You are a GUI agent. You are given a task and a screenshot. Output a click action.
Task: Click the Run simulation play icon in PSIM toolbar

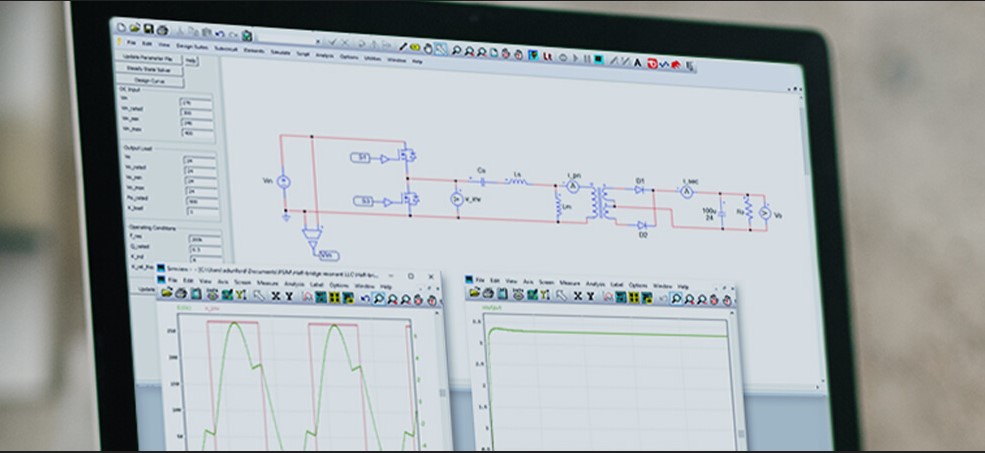click(x=576, y=58)
